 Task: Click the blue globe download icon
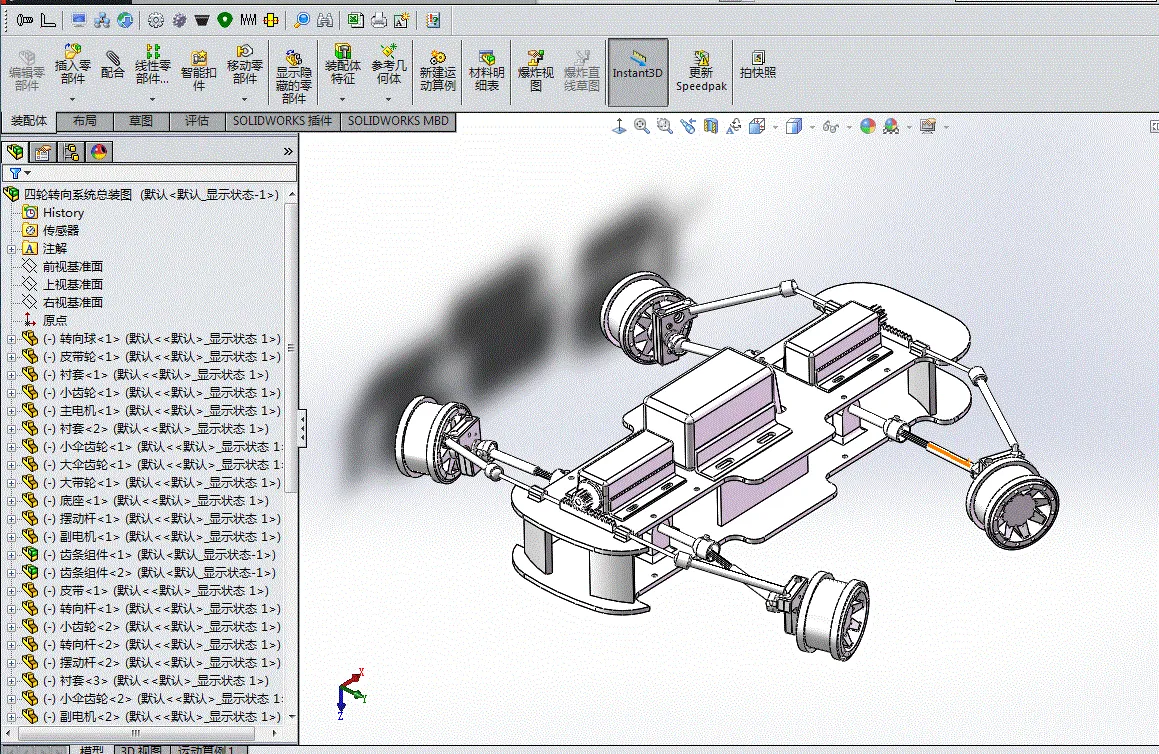tap(125, 20)
